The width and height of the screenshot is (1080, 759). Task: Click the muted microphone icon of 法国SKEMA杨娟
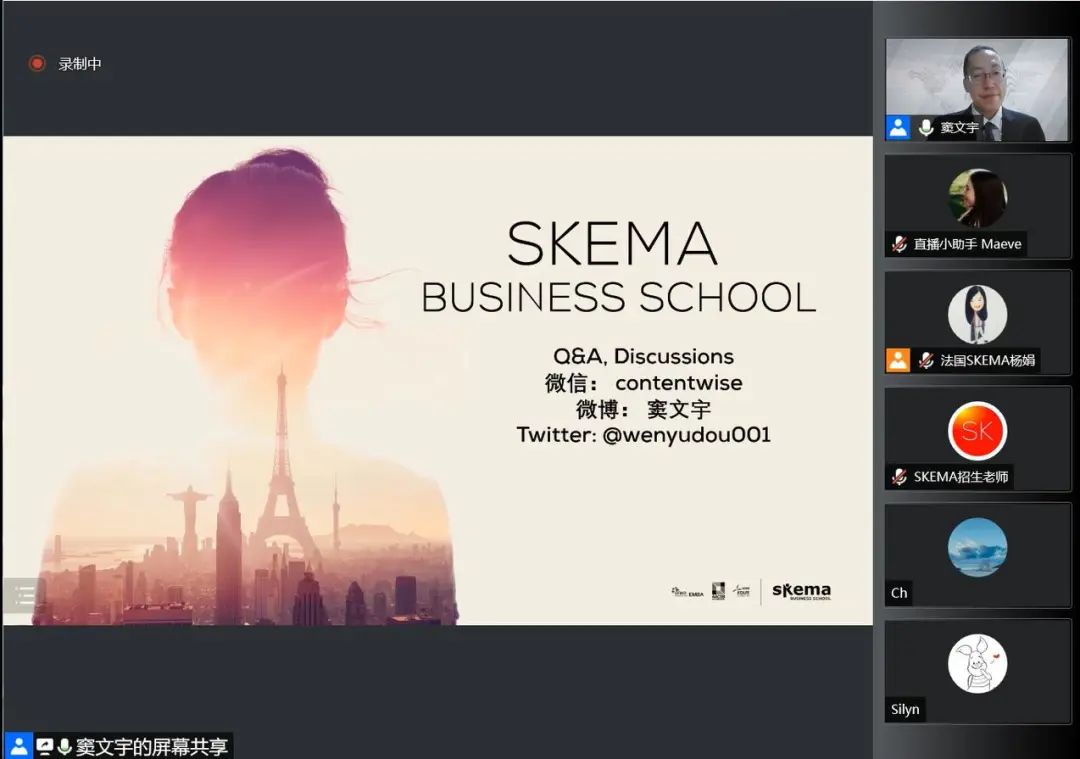[x=926, y=360]
